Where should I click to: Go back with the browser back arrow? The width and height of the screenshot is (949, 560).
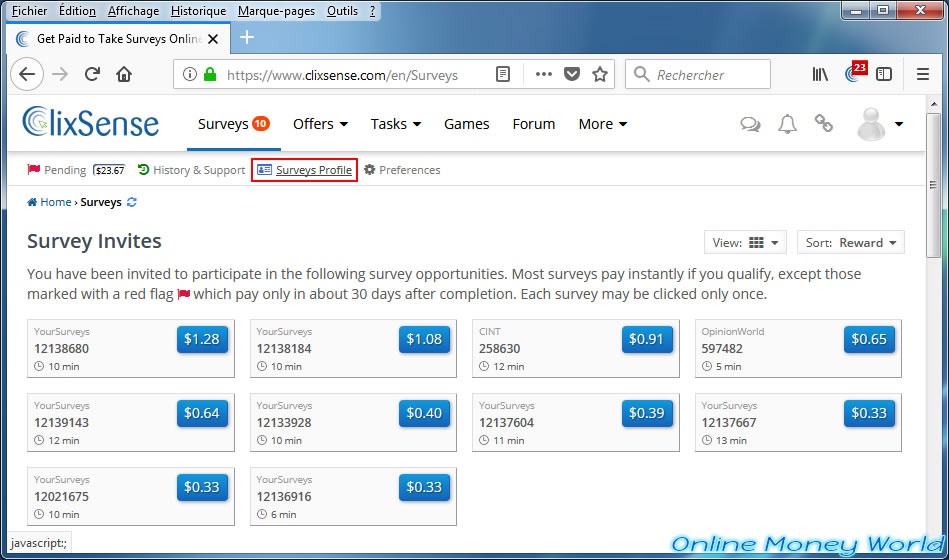click(x=27, y=74)
